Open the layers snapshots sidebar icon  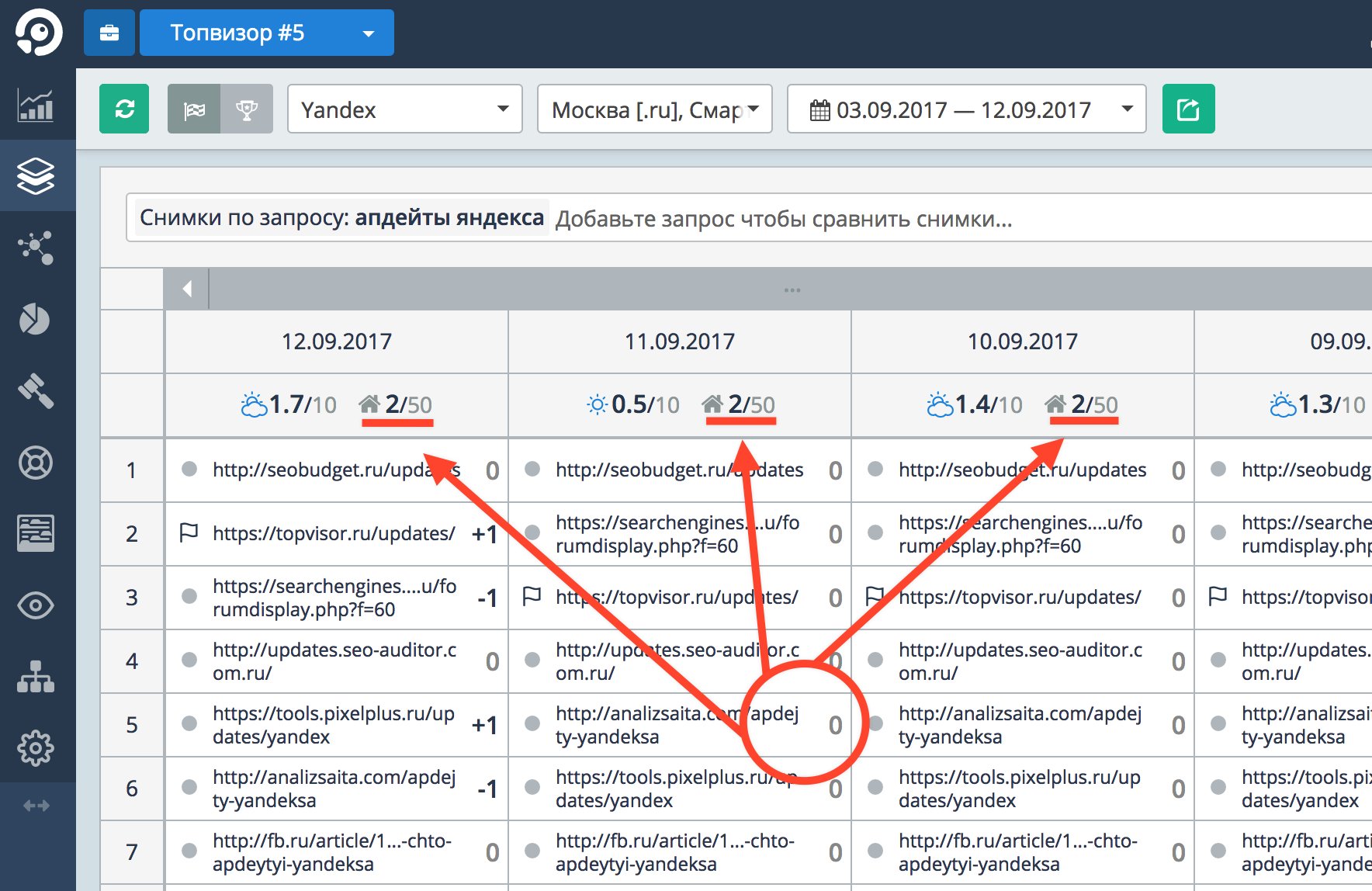point(36,176)
